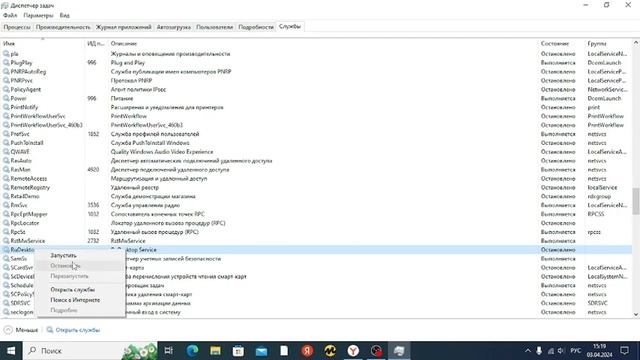640x360 pixels.
Task: Switch to the Автозагрузка tab
Action: [x=174, y=27]
